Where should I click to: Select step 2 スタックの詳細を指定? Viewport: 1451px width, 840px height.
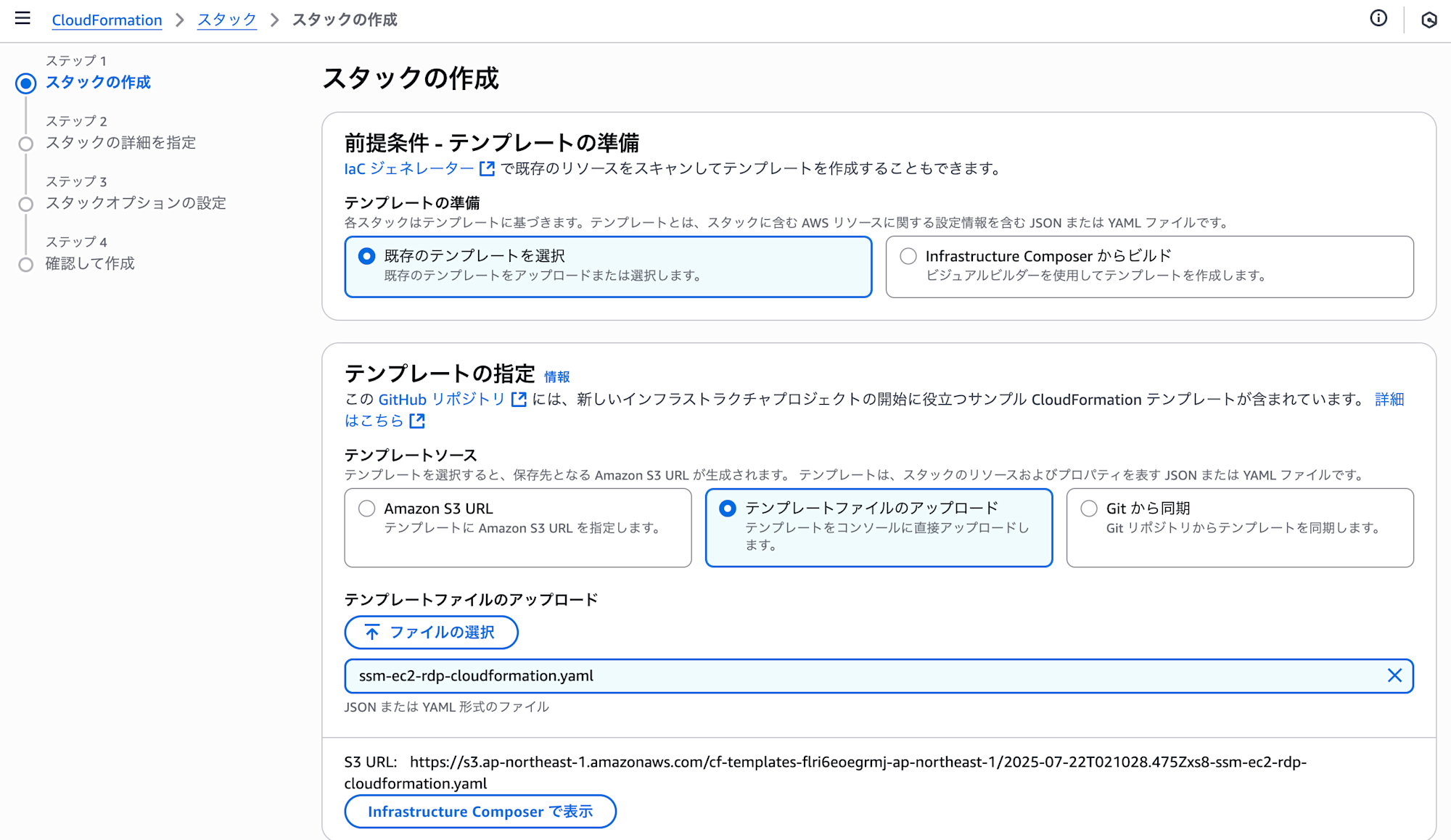120,142
